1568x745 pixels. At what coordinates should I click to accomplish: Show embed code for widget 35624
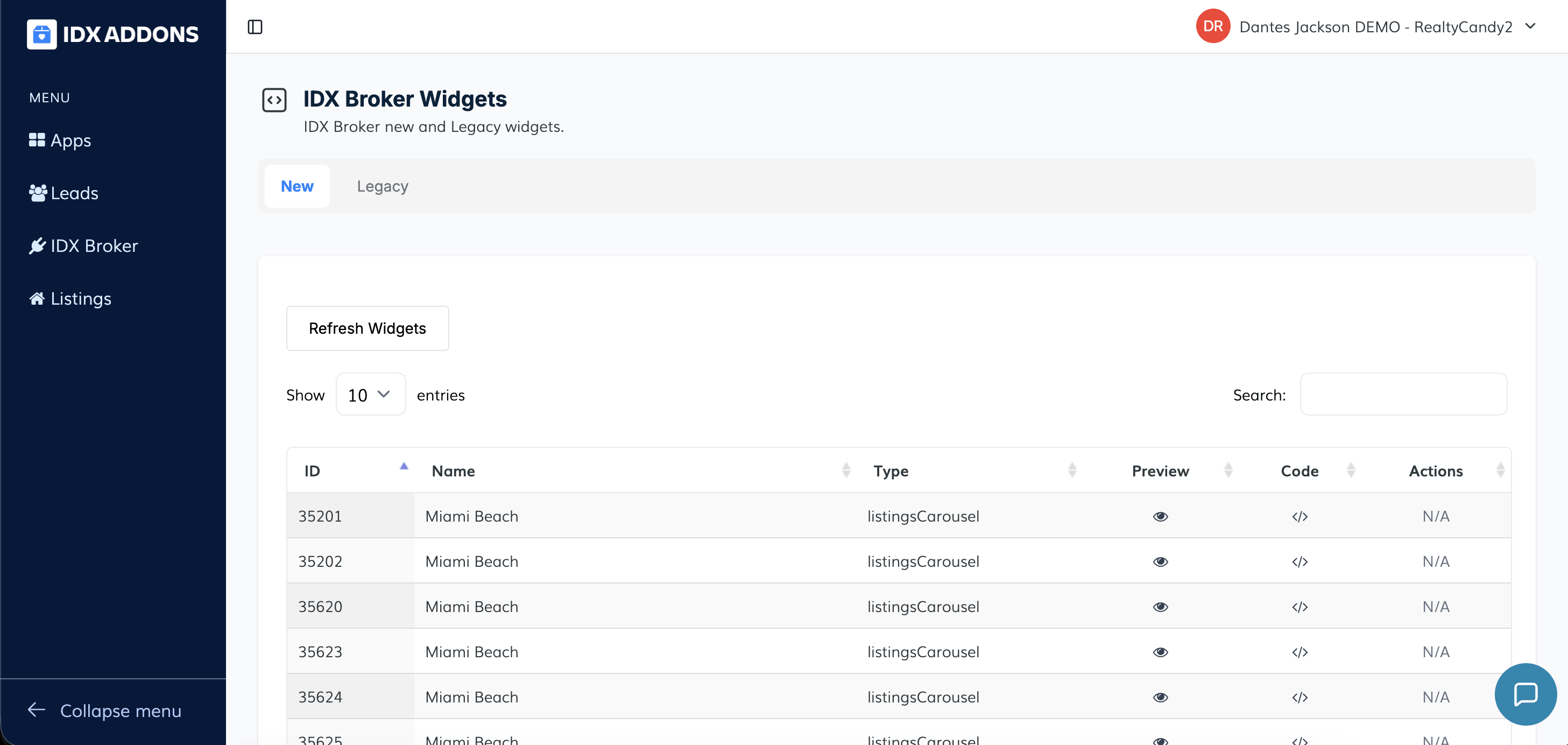(1299, 697)
